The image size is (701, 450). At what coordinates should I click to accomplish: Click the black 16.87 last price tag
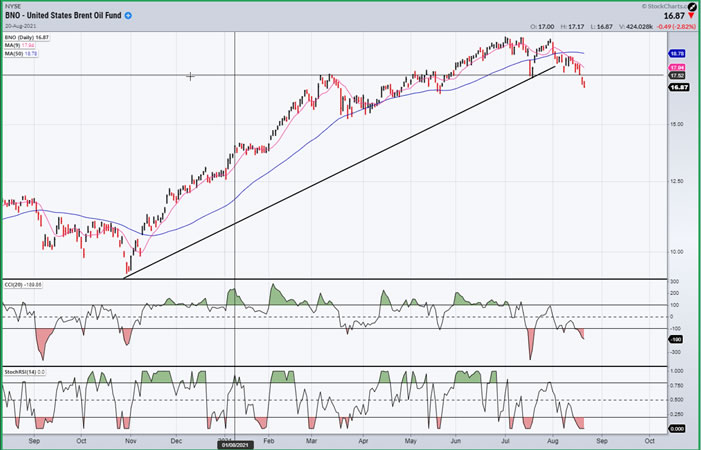pos(678,87)
